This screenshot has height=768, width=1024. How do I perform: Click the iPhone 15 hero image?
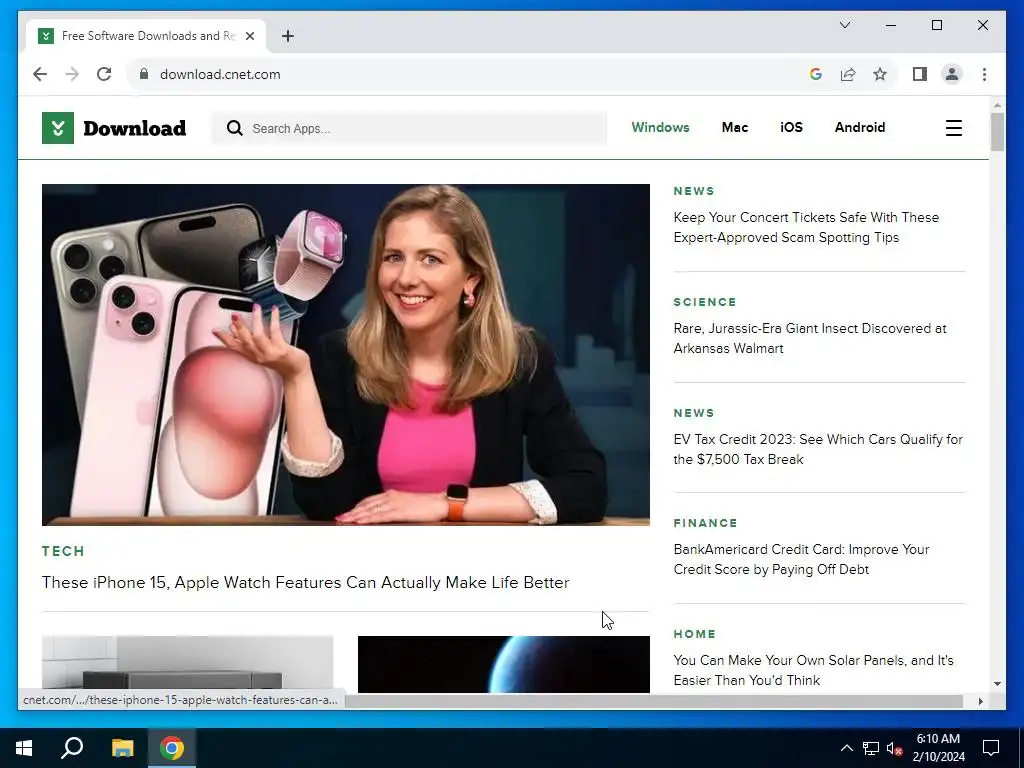click(345, 355)
